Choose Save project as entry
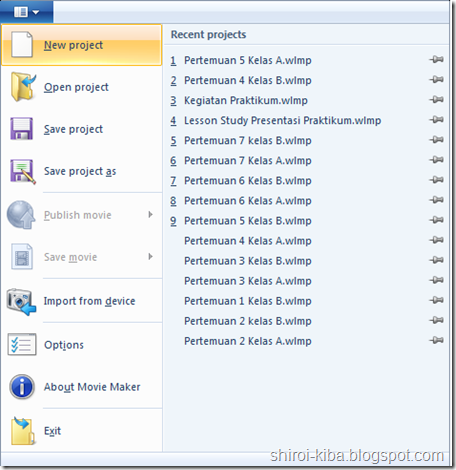 [82, 171]
